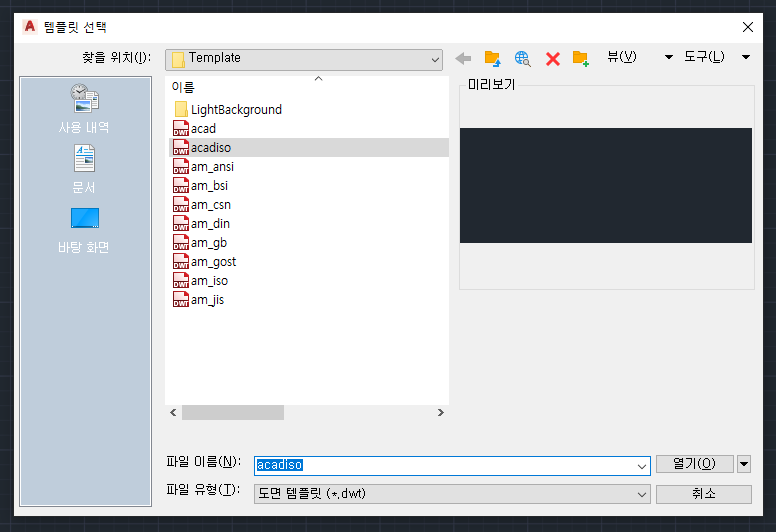Click the 취소 cancel button
This screenshot has height=532, width=776.
point(704,494)
